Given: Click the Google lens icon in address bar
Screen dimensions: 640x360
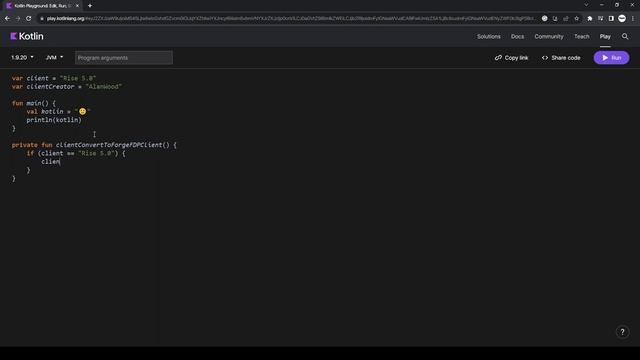Looking at the screenshot, I should (x=544, y=18).
